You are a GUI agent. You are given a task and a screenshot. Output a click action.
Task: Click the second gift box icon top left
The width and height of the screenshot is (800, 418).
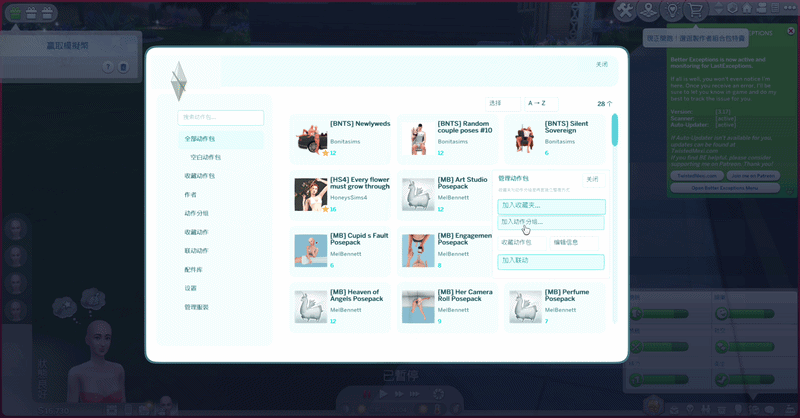(x=31, y=13)
